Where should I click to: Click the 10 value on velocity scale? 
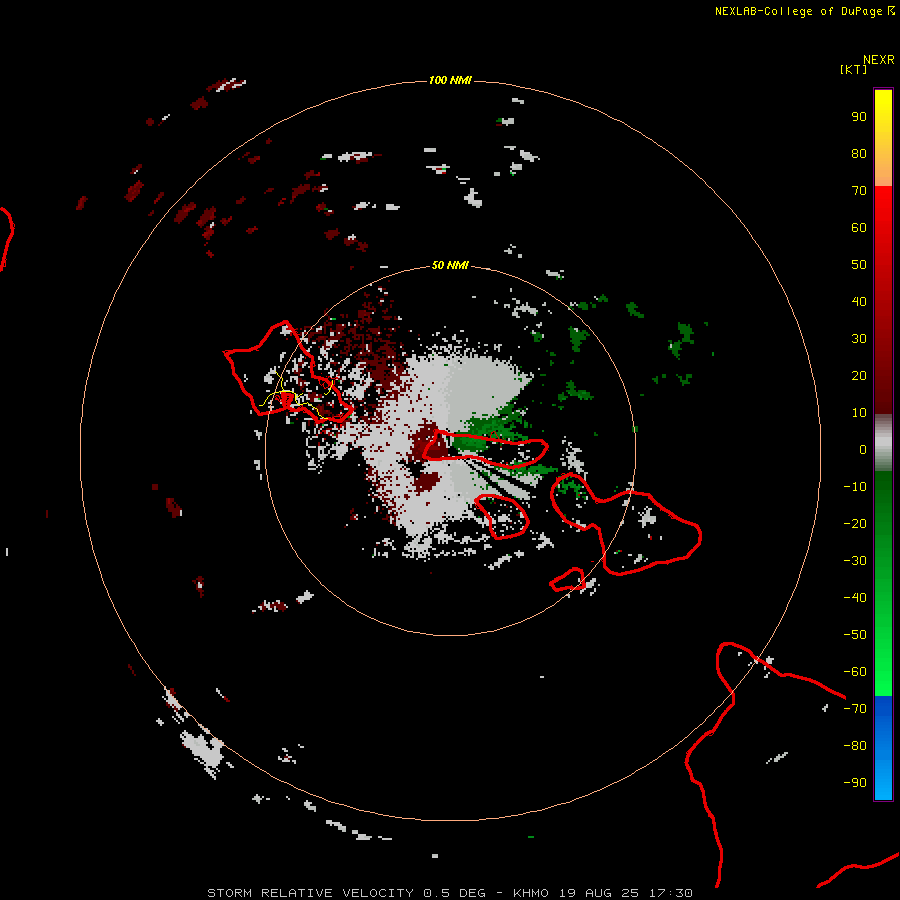point(859,413)
